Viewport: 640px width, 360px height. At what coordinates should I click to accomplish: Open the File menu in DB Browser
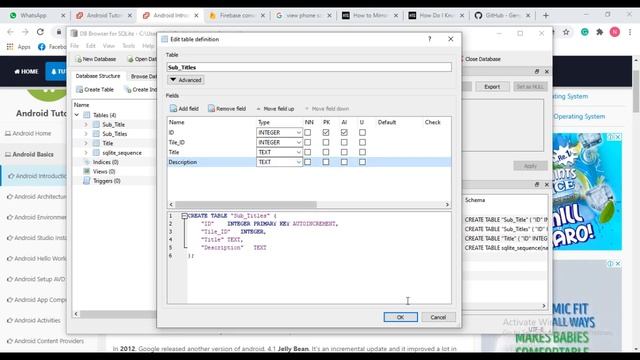[x=75, y=46]
